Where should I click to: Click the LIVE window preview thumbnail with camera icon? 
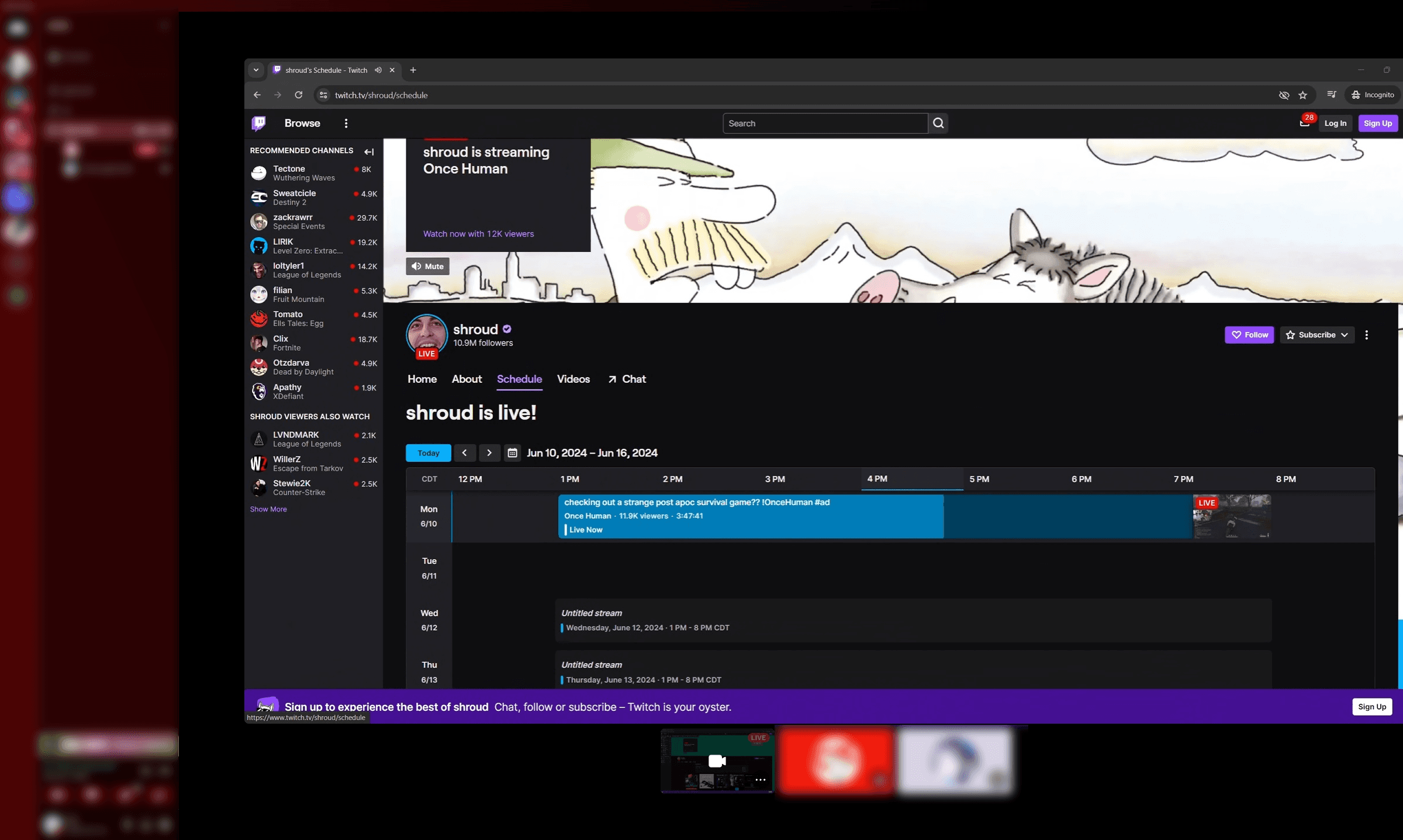[x=717, y=761]
